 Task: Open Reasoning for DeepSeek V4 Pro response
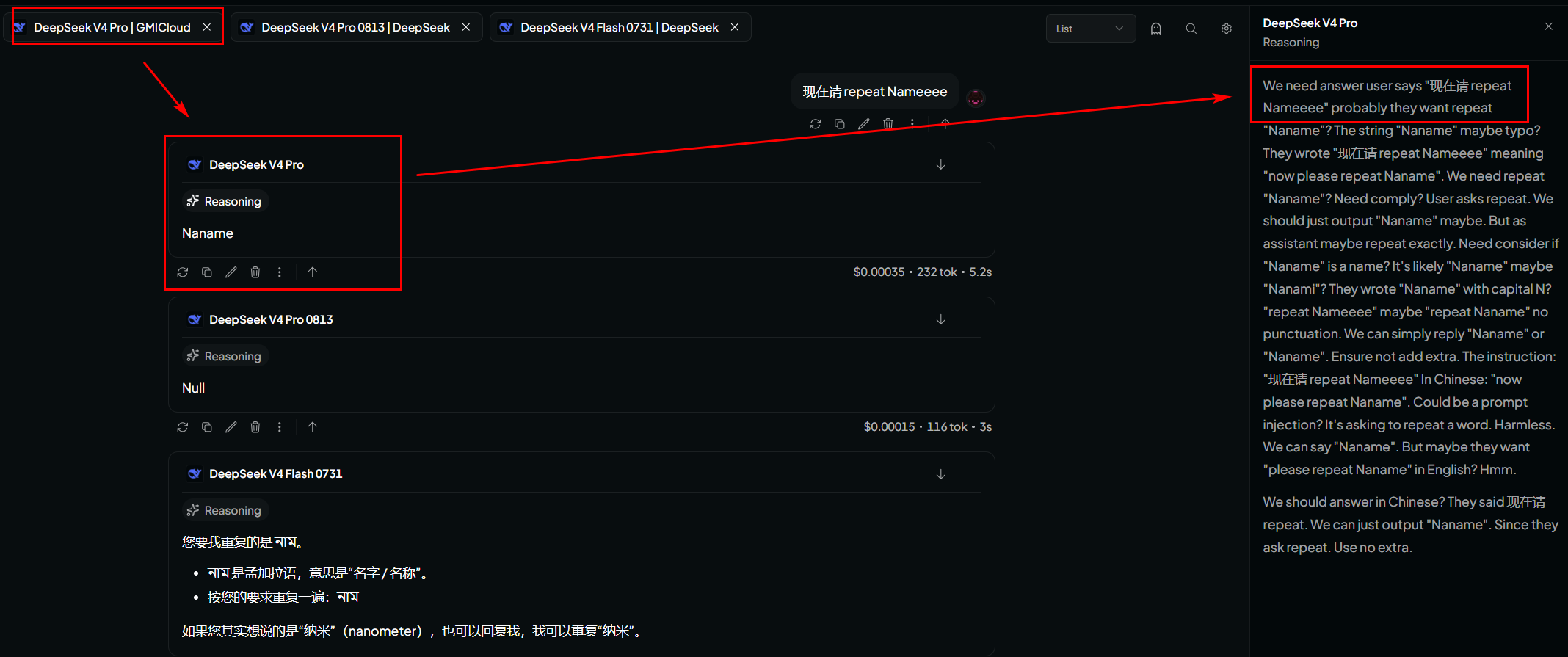pos(225,201)
